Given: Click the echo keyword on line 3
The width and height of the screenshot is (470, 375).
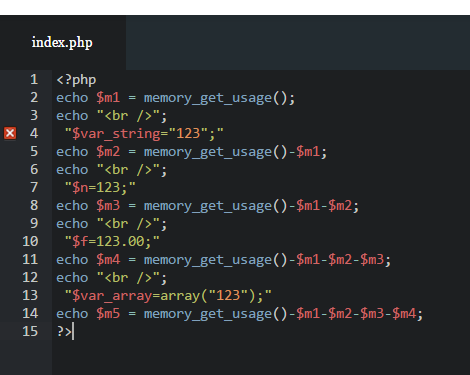Looking at the screenshot, I should point(72,116).
